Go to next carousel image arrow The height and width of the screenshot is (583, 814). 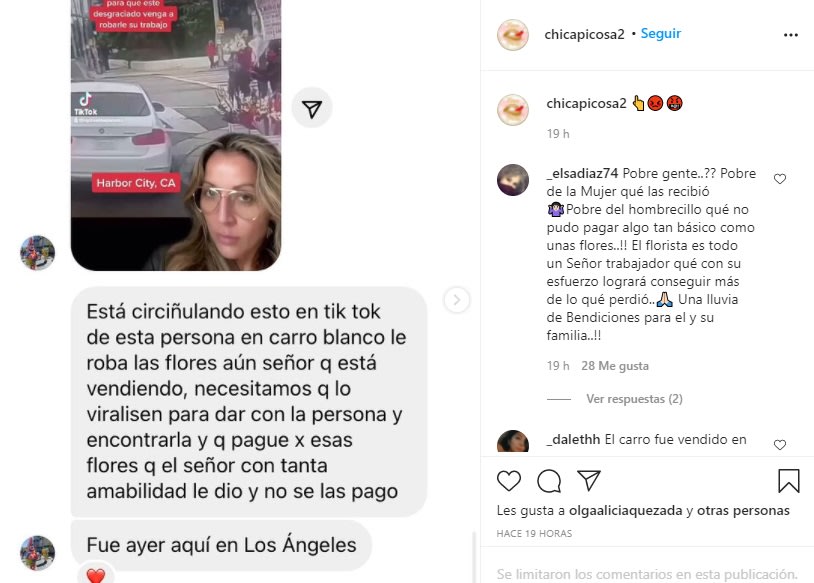pyautogui.click(x=457, y=300)
